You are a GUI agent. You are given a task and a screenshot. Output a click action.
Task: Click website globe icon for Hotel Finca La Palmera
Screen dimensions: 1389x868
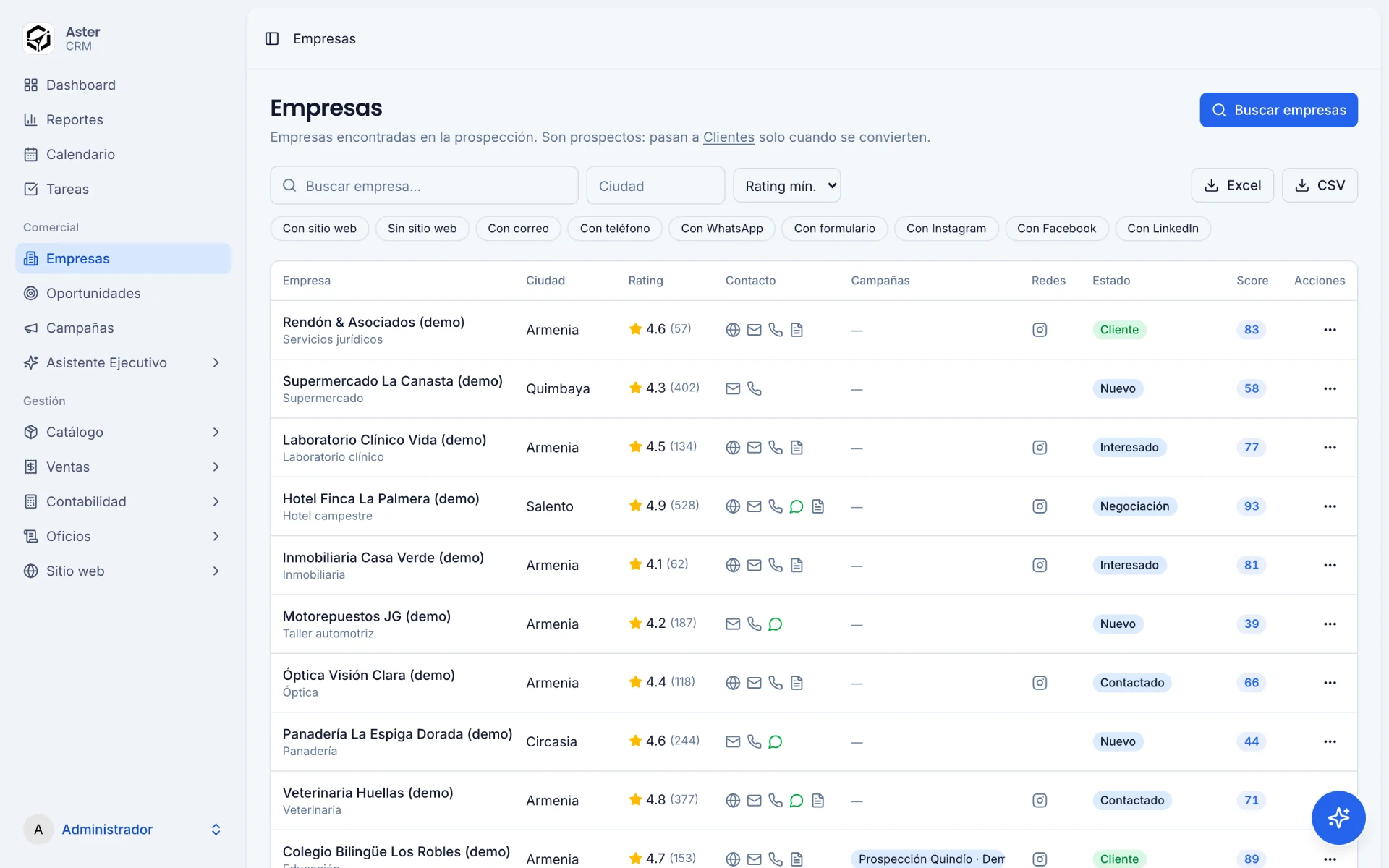(x=733, y=506)
